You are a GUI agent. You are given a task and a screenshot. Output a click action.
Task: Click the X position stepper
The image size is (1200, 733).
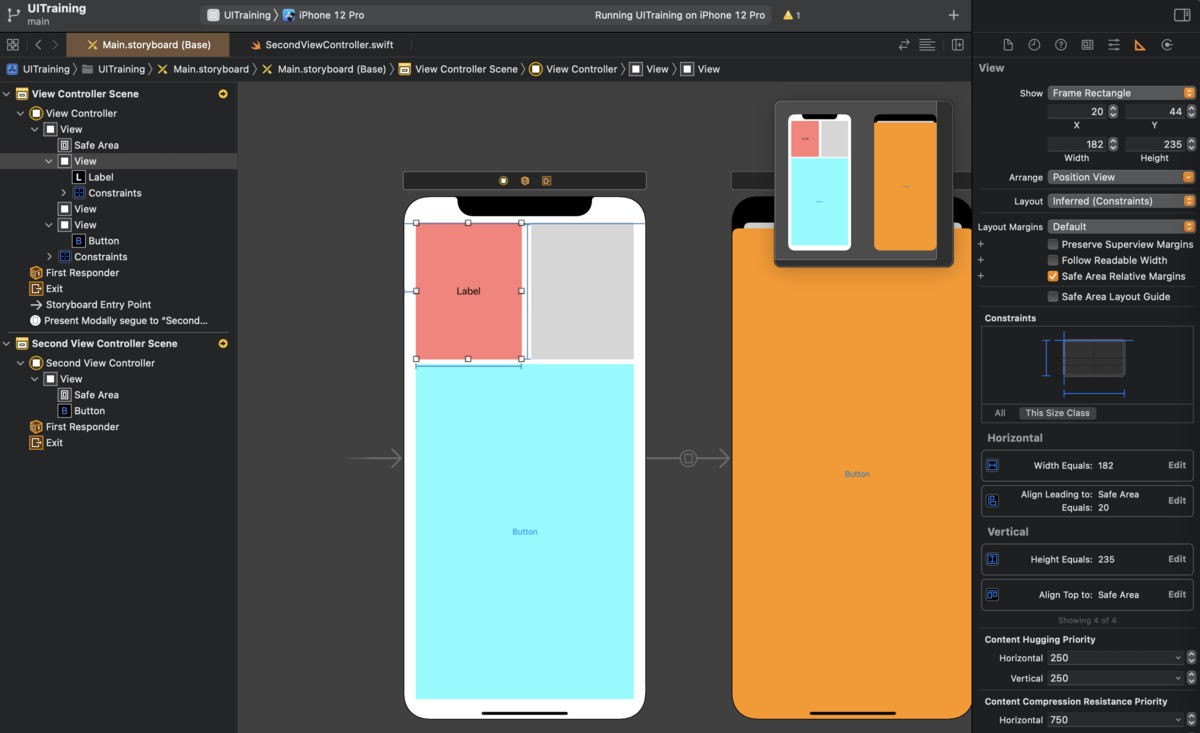(x=1113, y=112)
